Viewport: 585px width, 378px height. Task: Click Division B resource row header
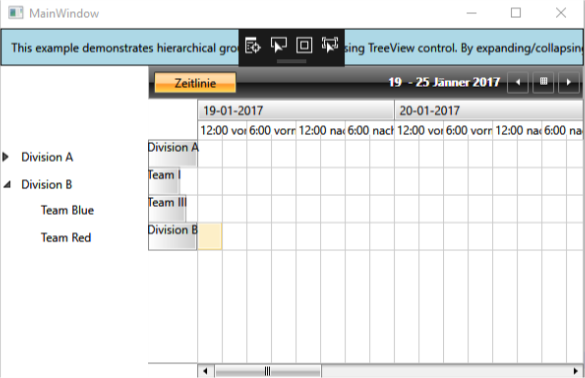173,236
